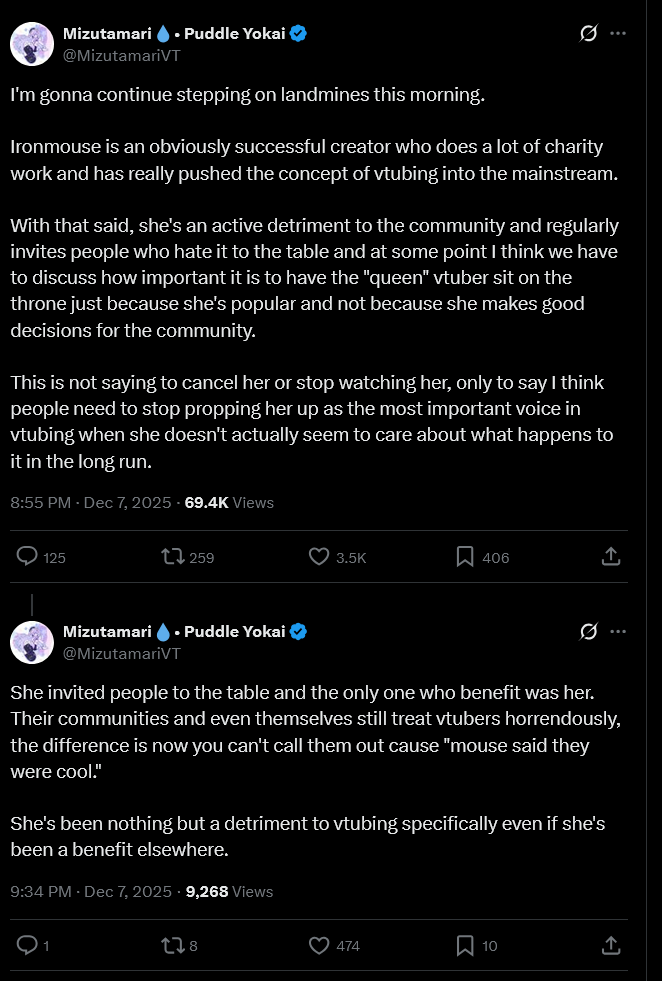Open the 9:34 PM Dec 7 timestamp
The height and width of the screenshot is (981, 662).
click(x=92, y=891)
